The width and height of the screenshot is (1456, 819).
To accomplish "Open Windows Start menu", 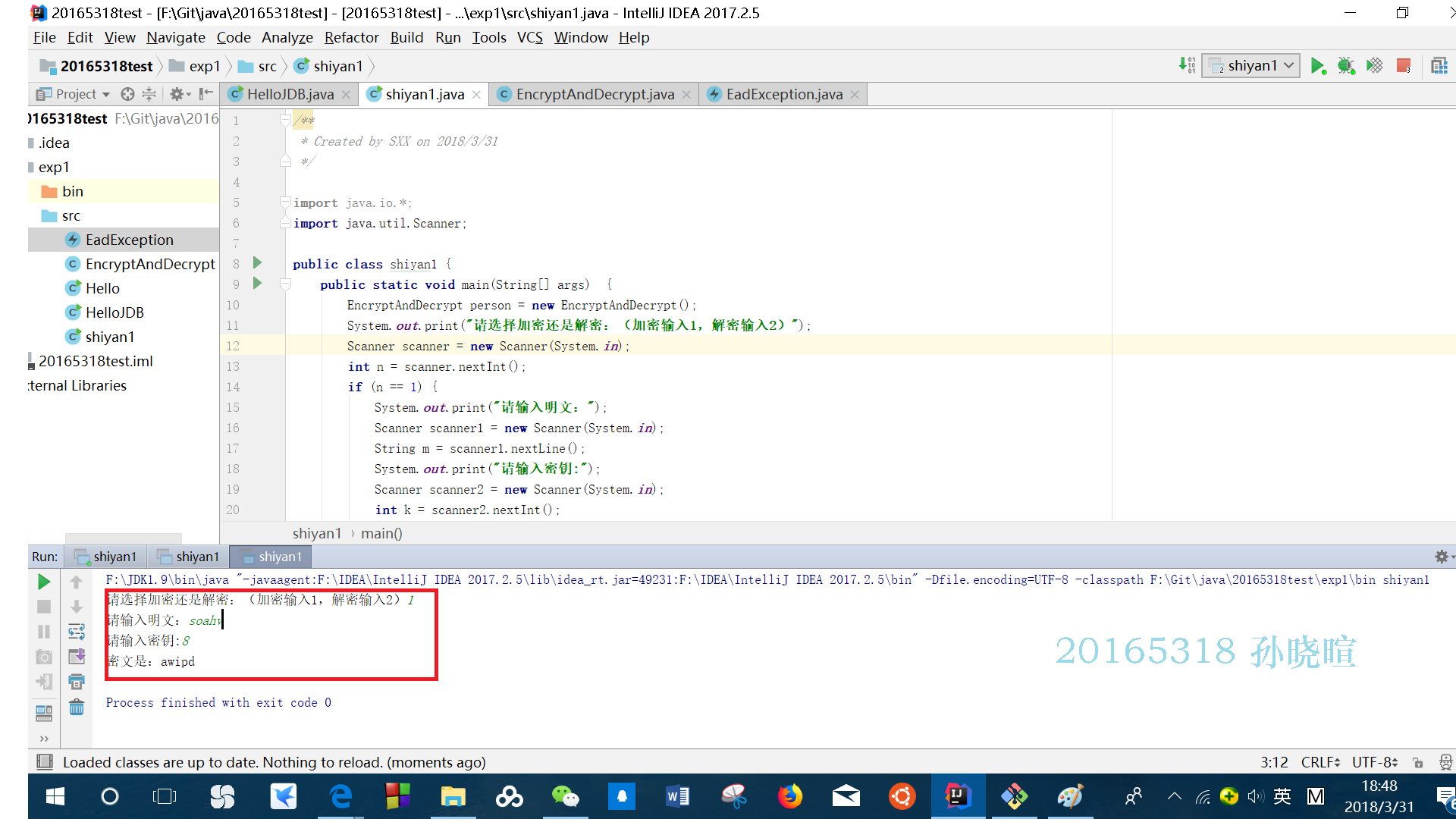I will point(55,796).
